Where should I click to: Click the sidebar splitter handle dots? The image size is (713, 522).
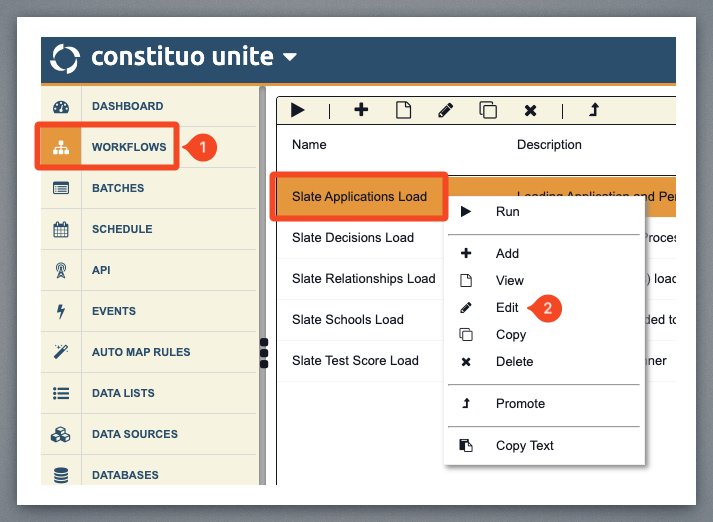click(x=264, y=353)
